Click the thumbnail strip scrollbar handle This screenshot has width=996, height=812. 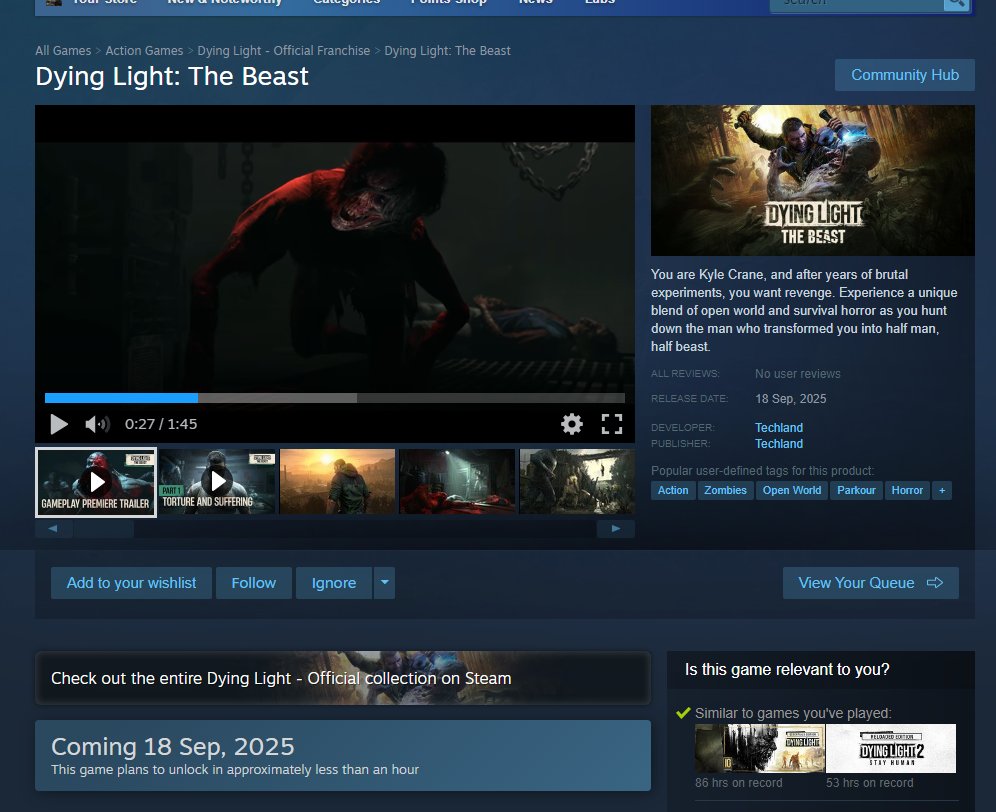[x=104, y=529]
